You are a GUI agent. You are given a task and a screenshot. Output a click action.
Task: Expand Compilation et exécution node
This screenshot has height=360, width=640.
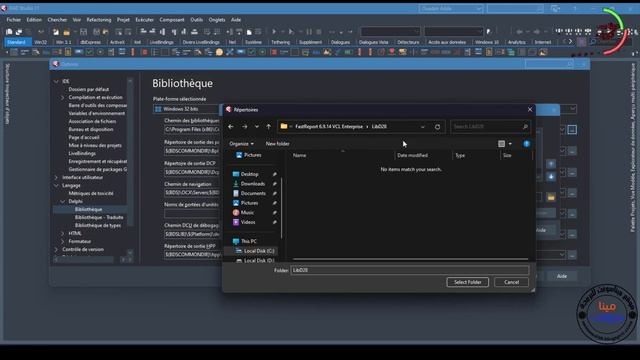pos(62,98)
